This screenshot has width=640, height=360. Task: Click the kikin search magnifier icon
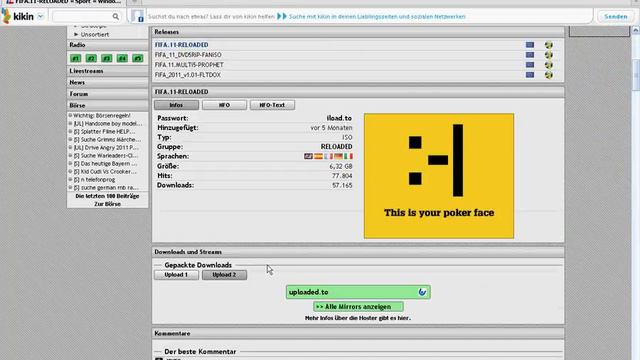(116, 16)
